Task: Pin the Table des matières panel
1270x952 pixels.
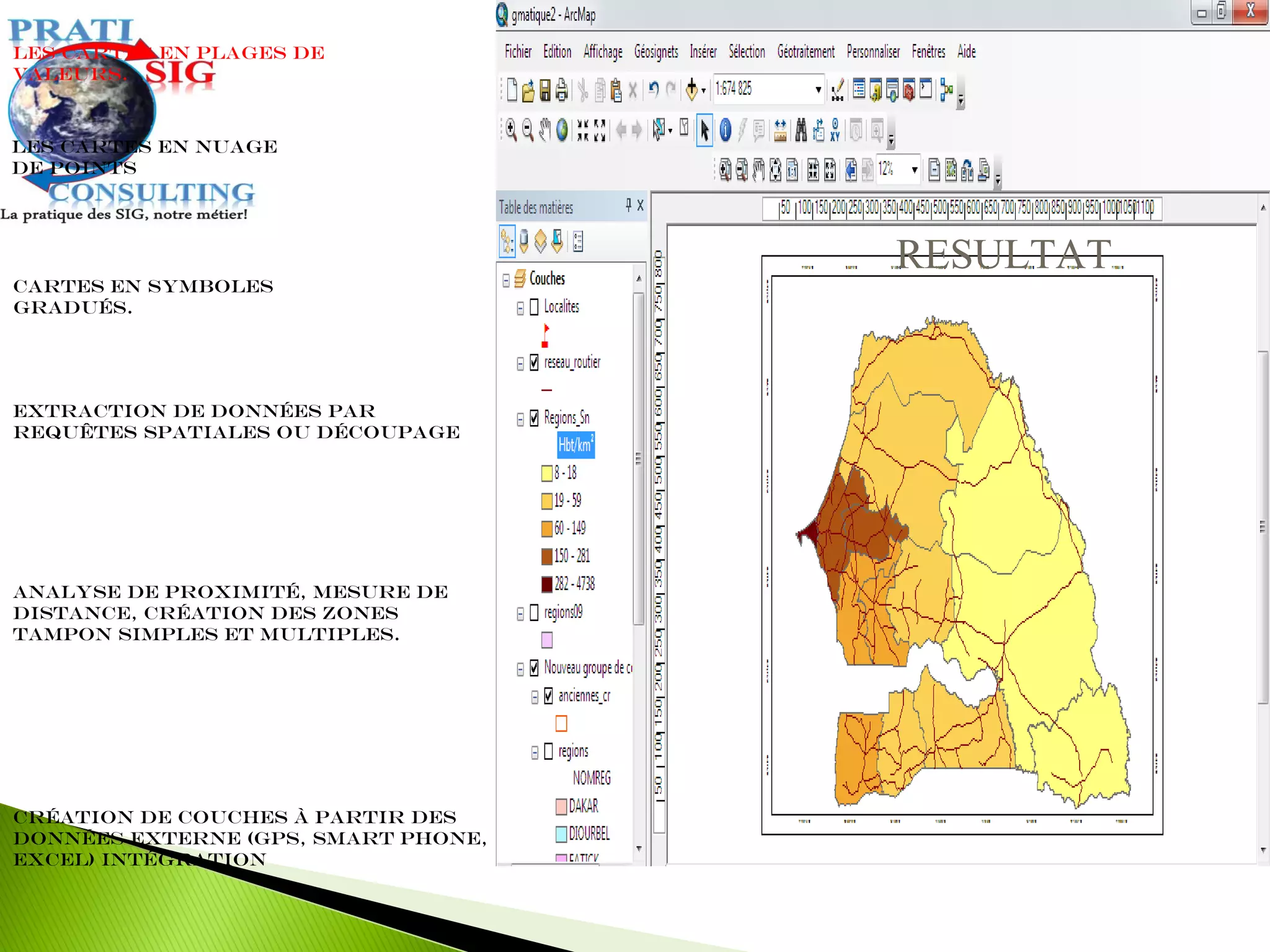Action: pyautogui.click(x=628, y=205)
